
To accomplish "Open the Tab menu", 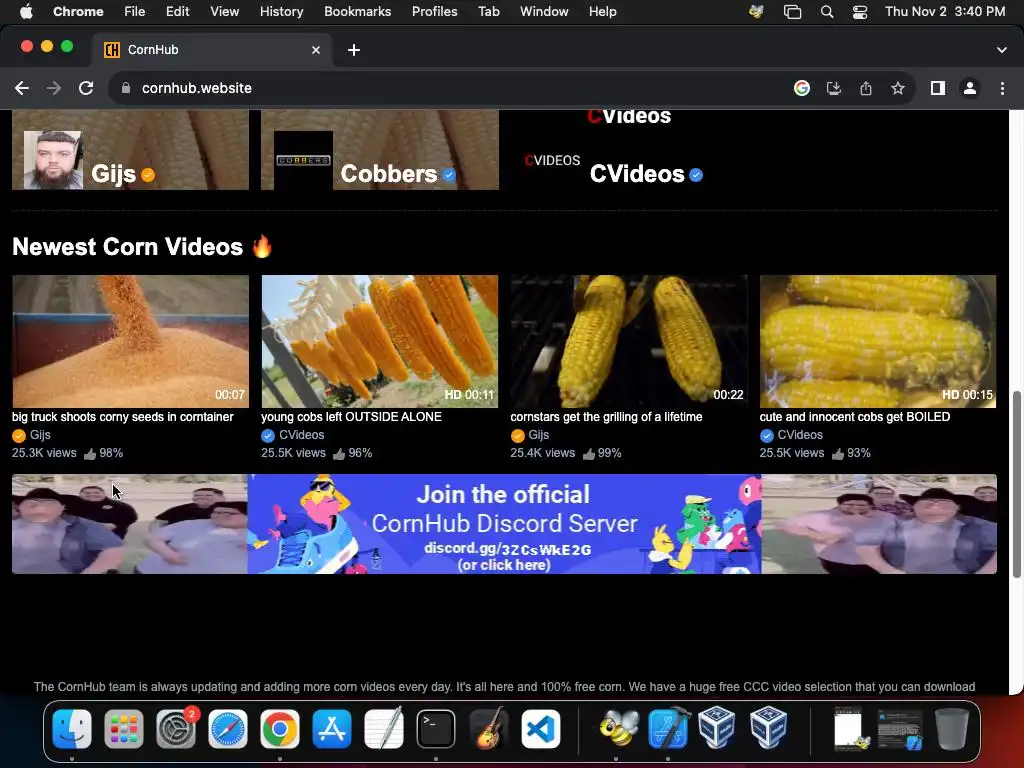I will [x=488, y=12].
